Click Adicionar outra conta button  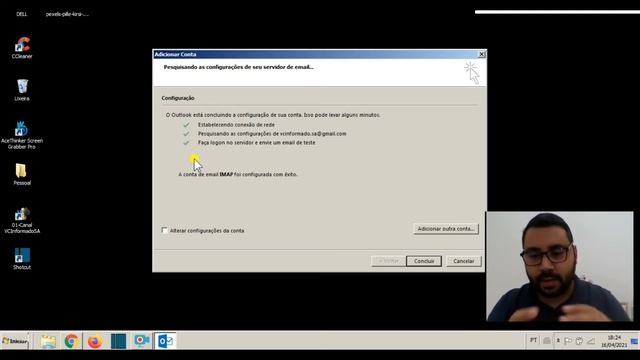(446, 229)
